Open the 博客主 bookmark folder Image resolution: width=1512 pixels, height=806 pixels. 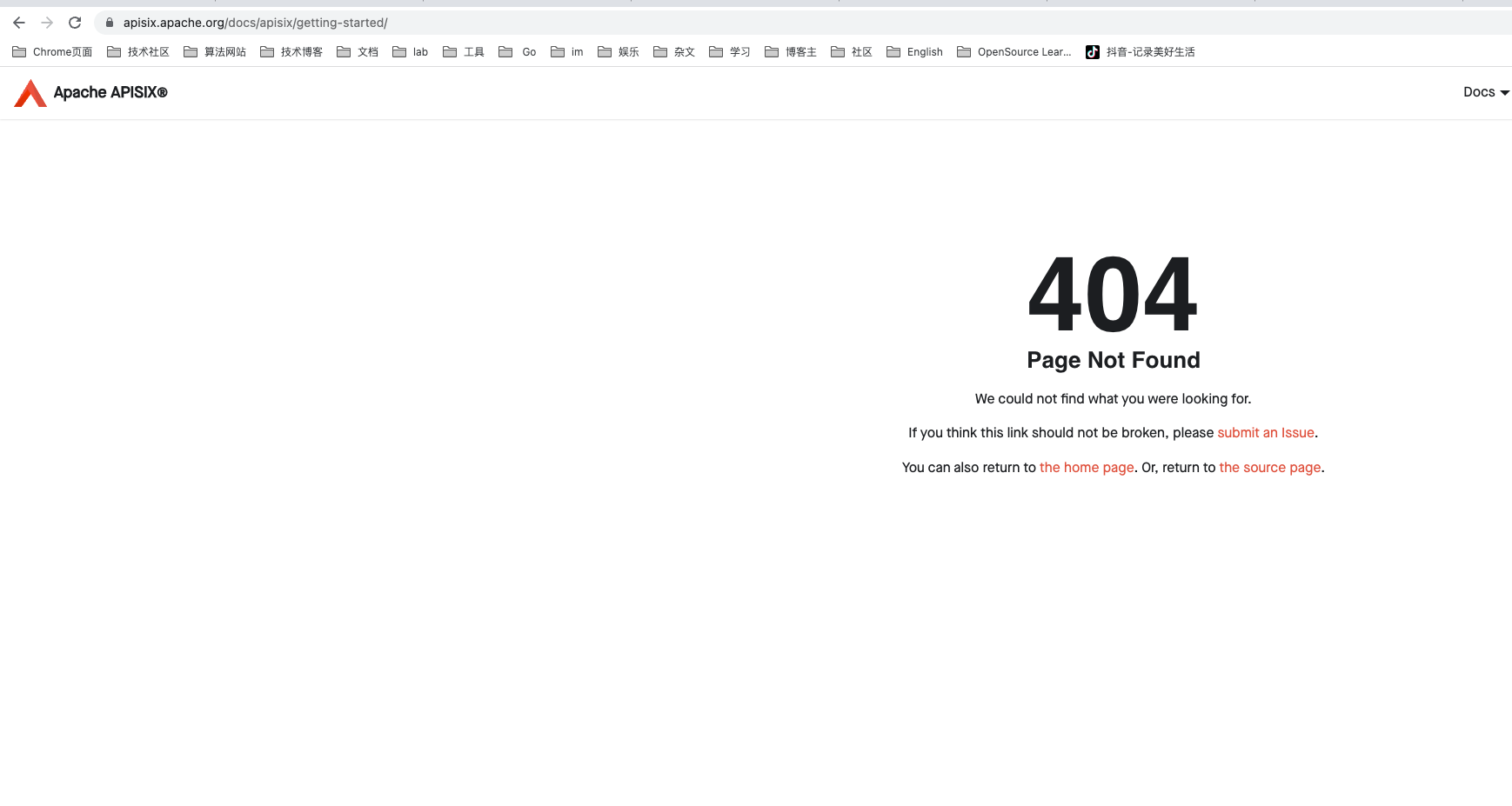[791, 52]
